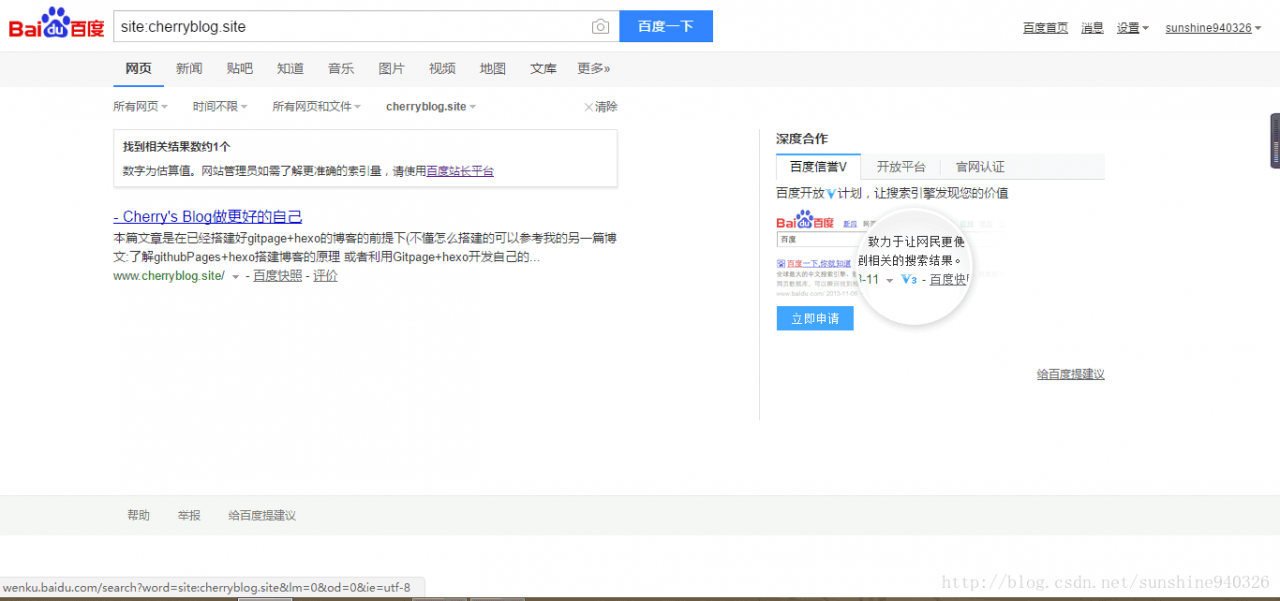Click the 找到相关结果数约1个 text
Image resolution: width=1280 pixels, height=601 pixels.
[177, 146]
